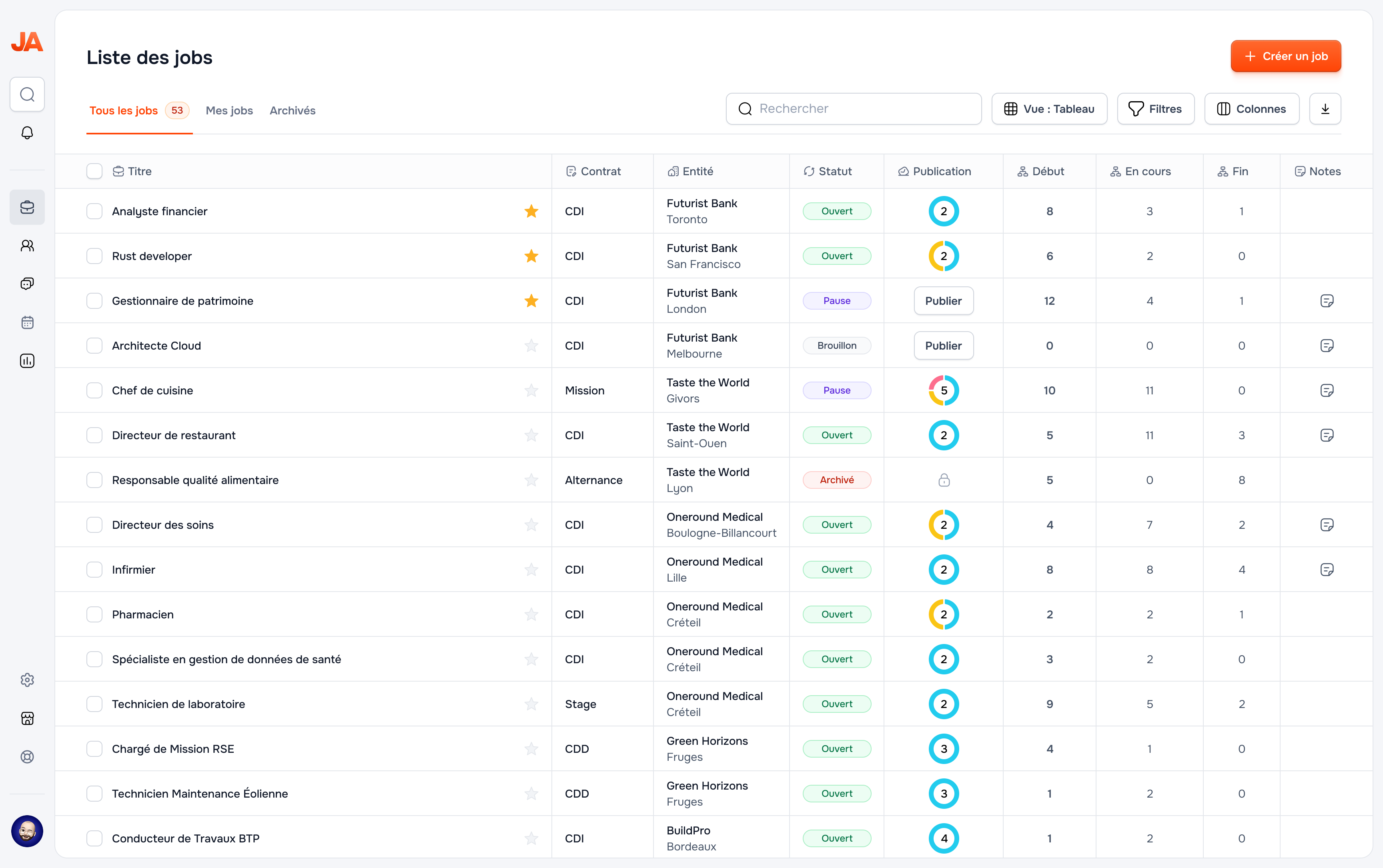
Task: Open the search icon in sidebar
Action: [27, 94]
